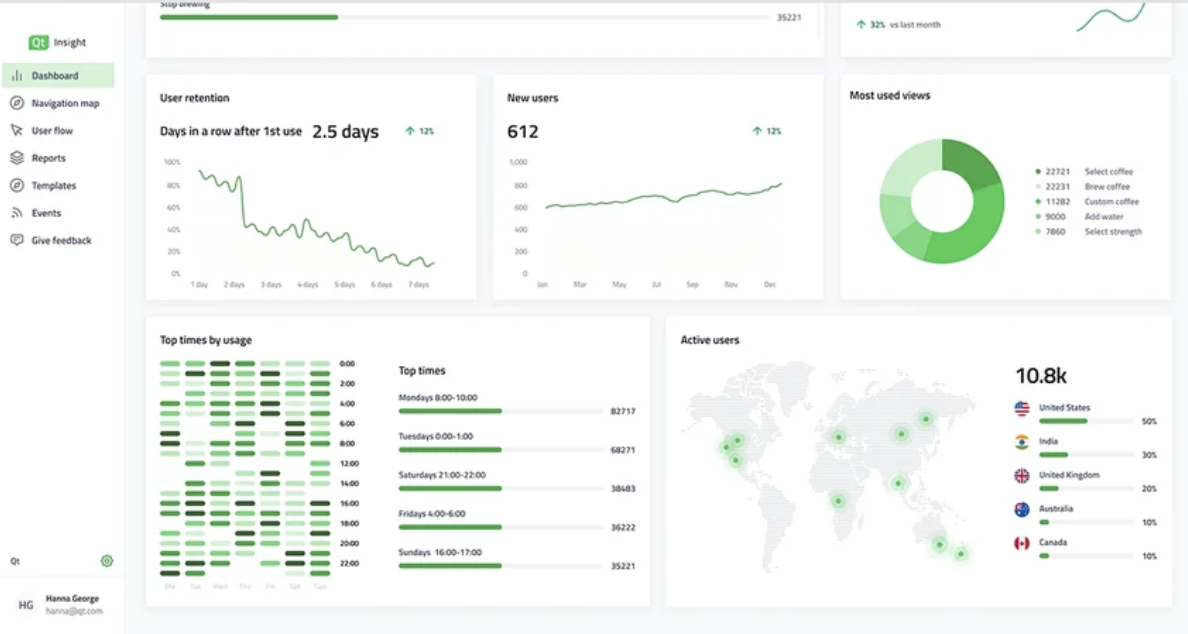Click the HG user avatar
Screen dimensions: 1188x634
click(26, 605)
